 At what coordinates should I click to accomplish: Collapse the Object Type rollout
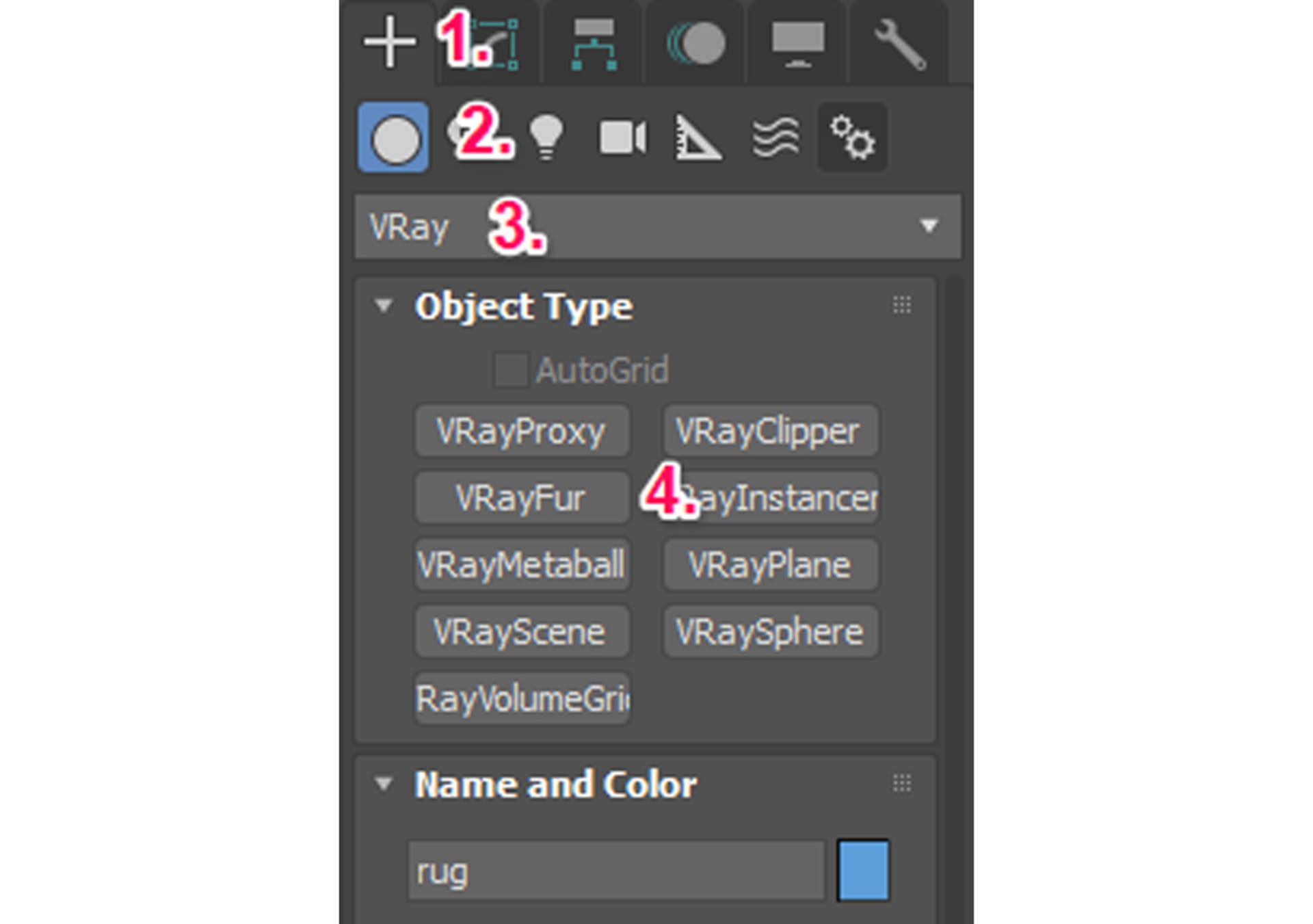(383, 306)
